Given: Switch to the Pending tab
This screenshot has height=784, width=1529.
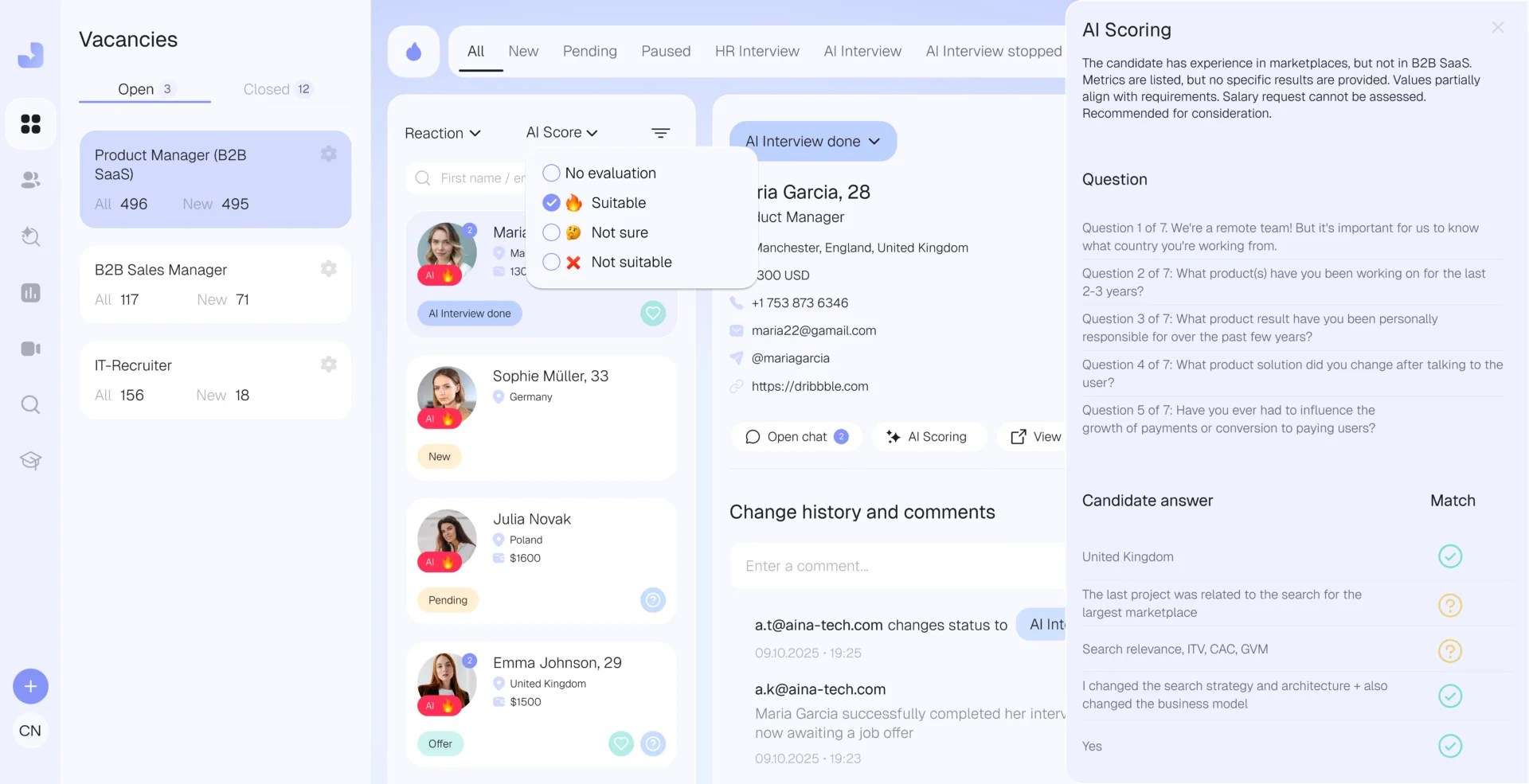Looking at the screenshot, I should pos(590,51).
